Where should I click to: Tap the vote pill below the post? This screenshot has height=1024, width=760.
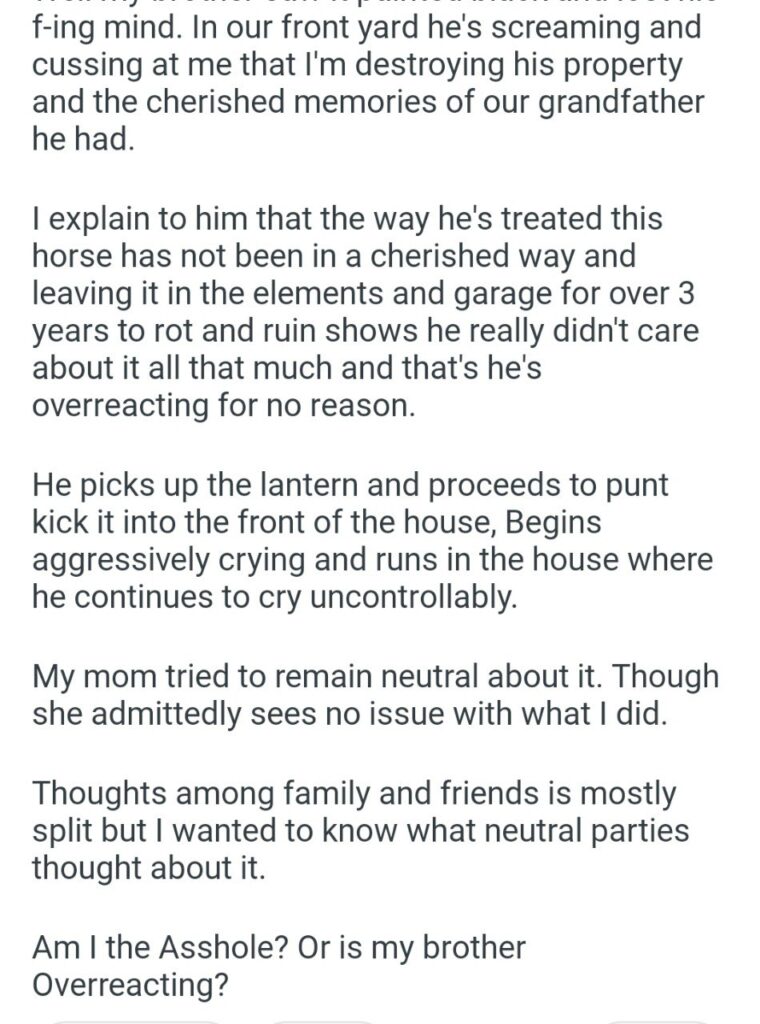point(135,1019)
